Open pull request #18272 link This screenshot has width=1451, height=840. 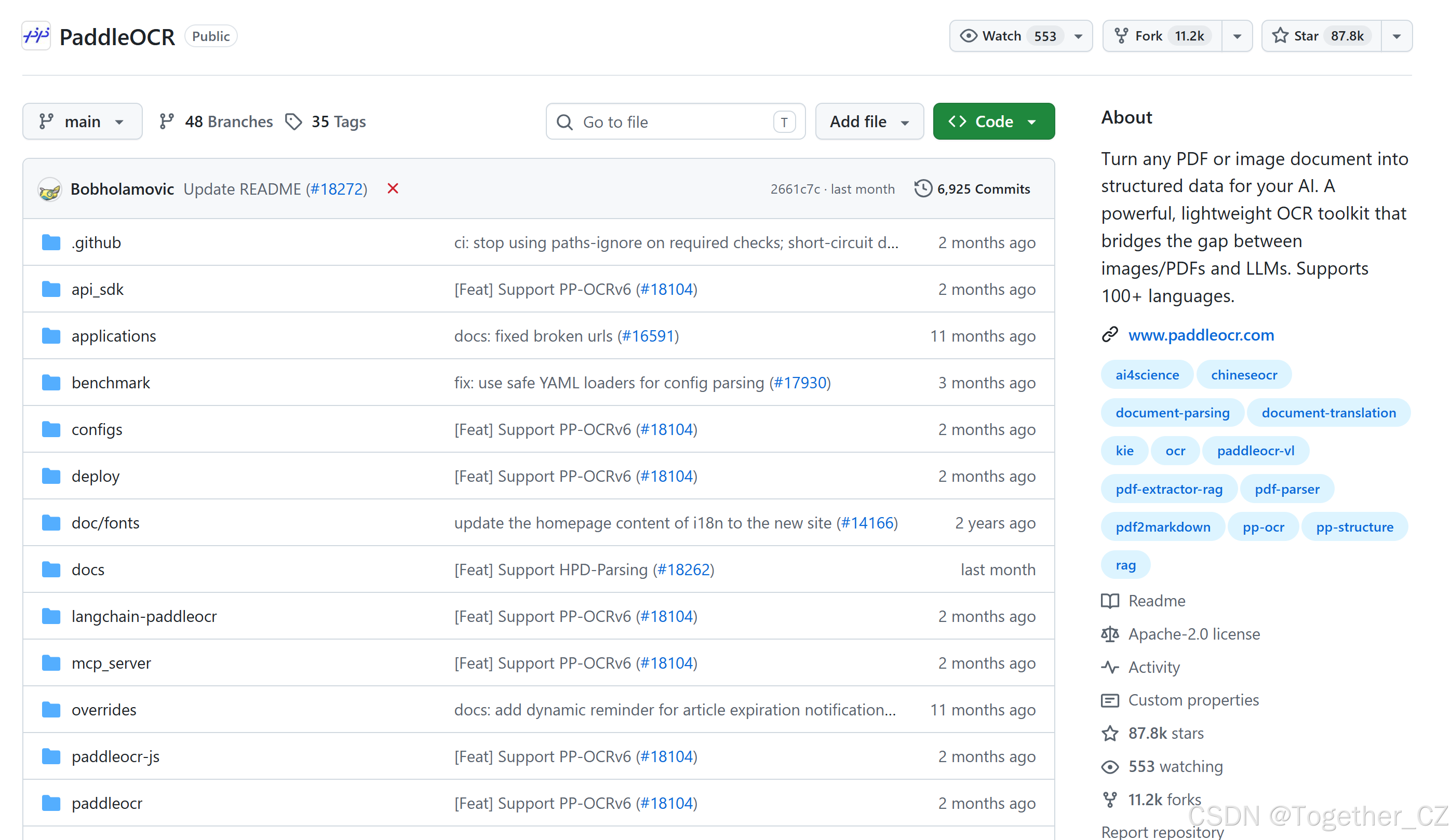(x=337, y=189)
